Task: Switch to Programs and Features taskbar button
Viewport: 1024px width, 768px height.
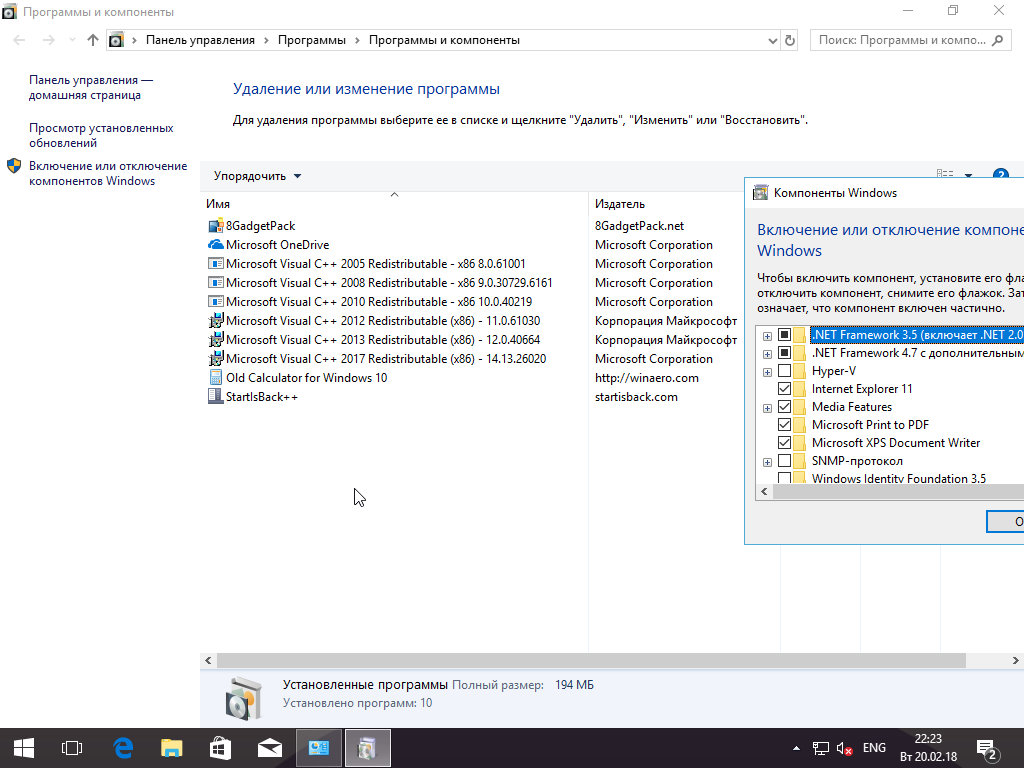Action: click(x=368, y=748)
